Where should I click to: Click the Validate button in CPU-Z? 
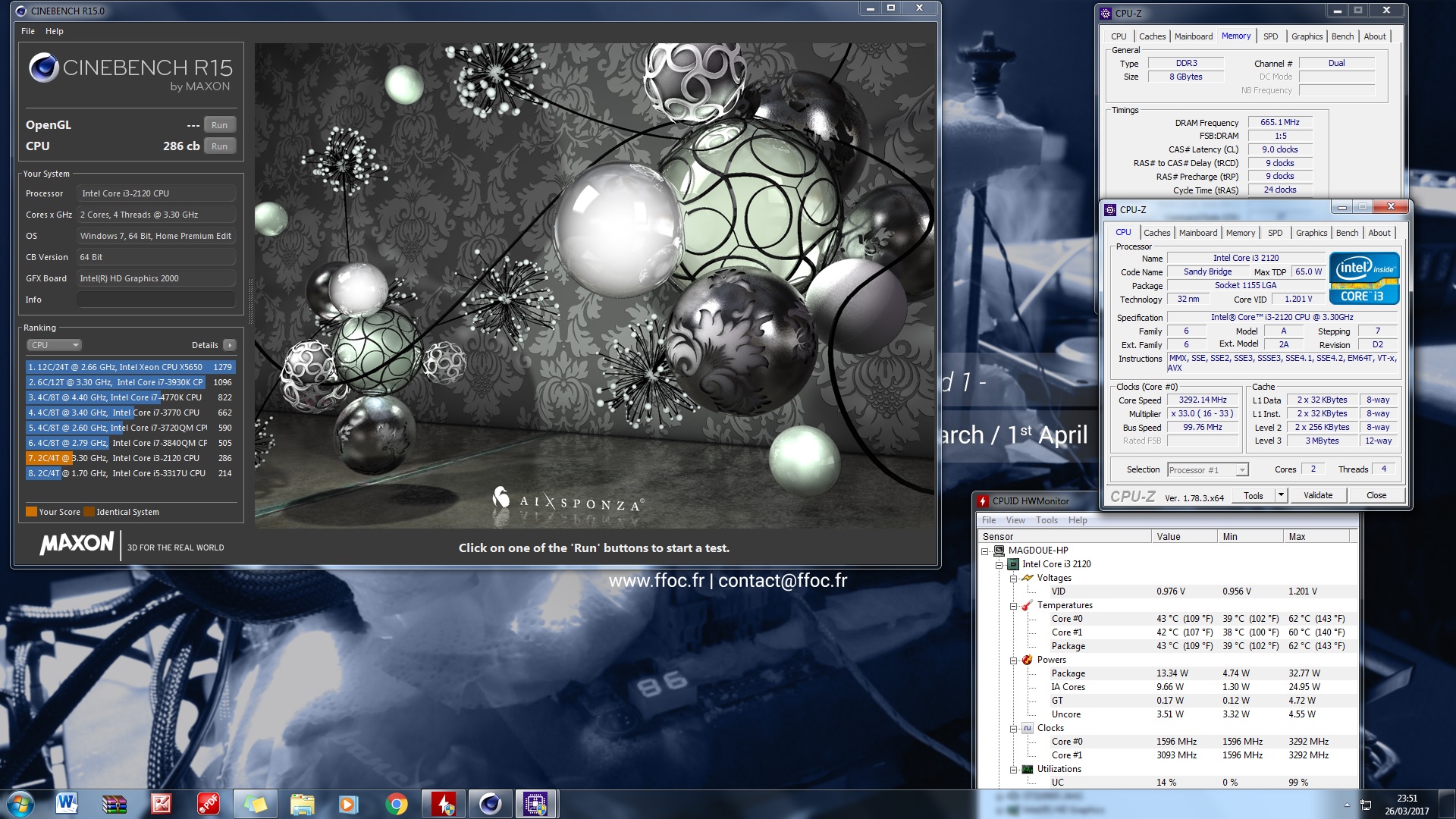[x=1318, y=495]
